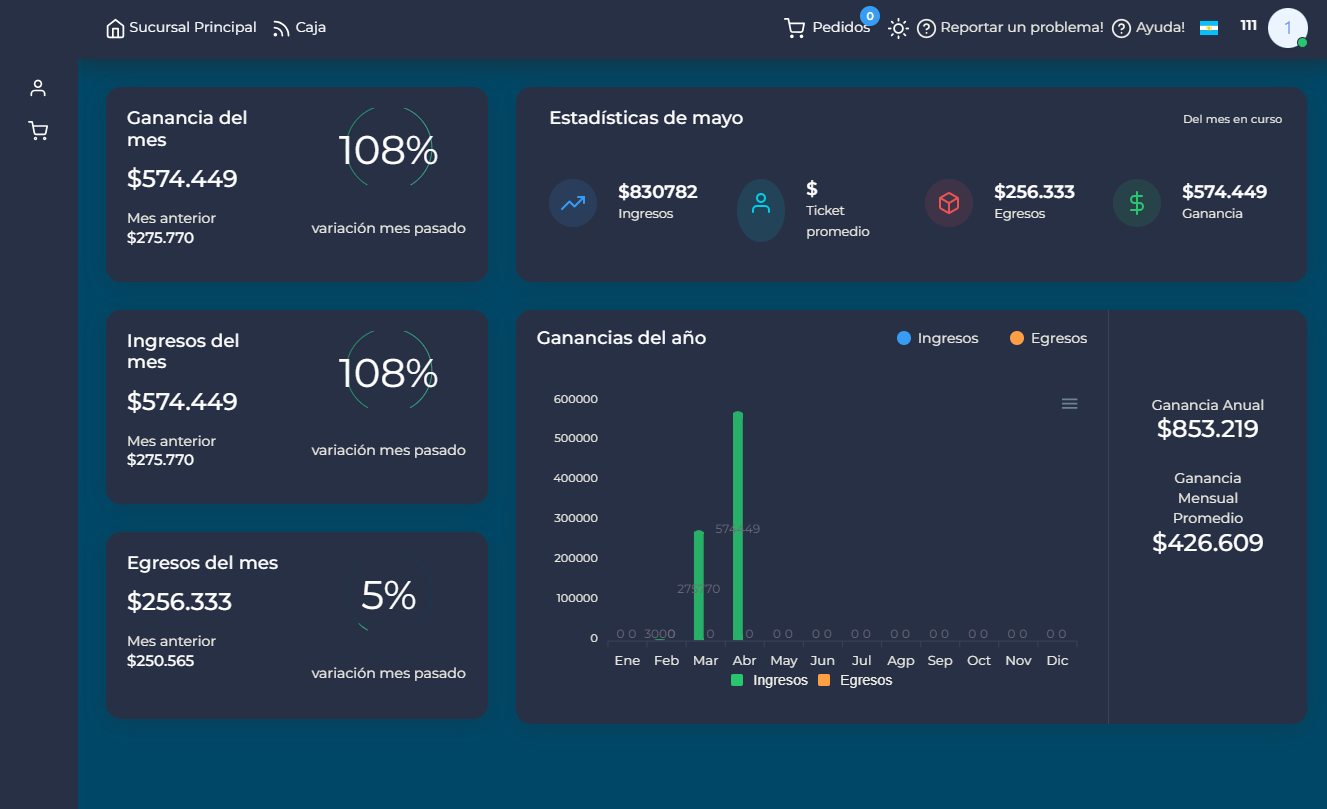Click the cart icon next to Pedidos
Screen dimensions: 1327x809
point(795,27)
